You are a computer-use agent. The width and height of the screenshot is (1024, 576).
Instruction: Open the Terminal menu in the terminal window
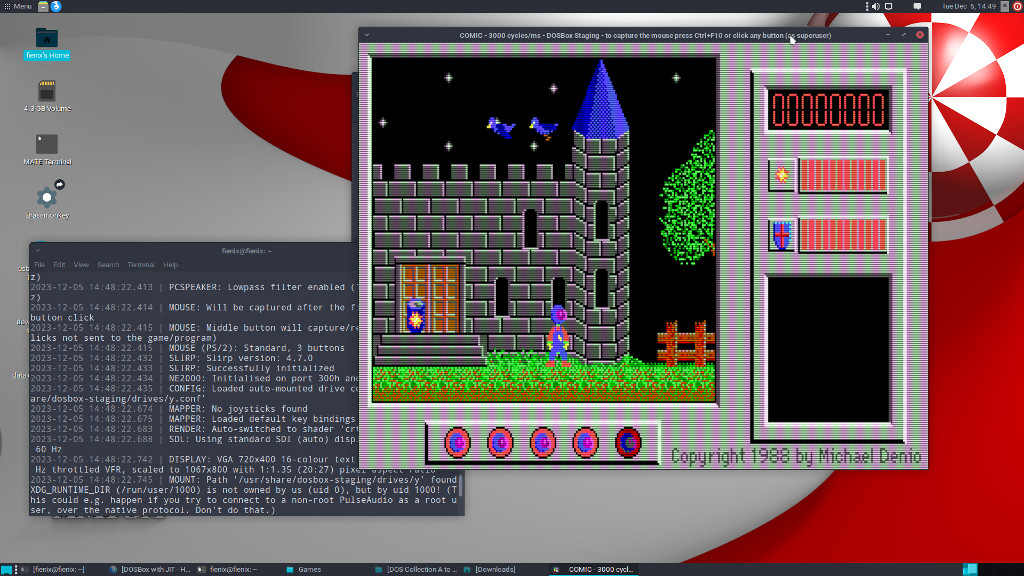point(141,265)
